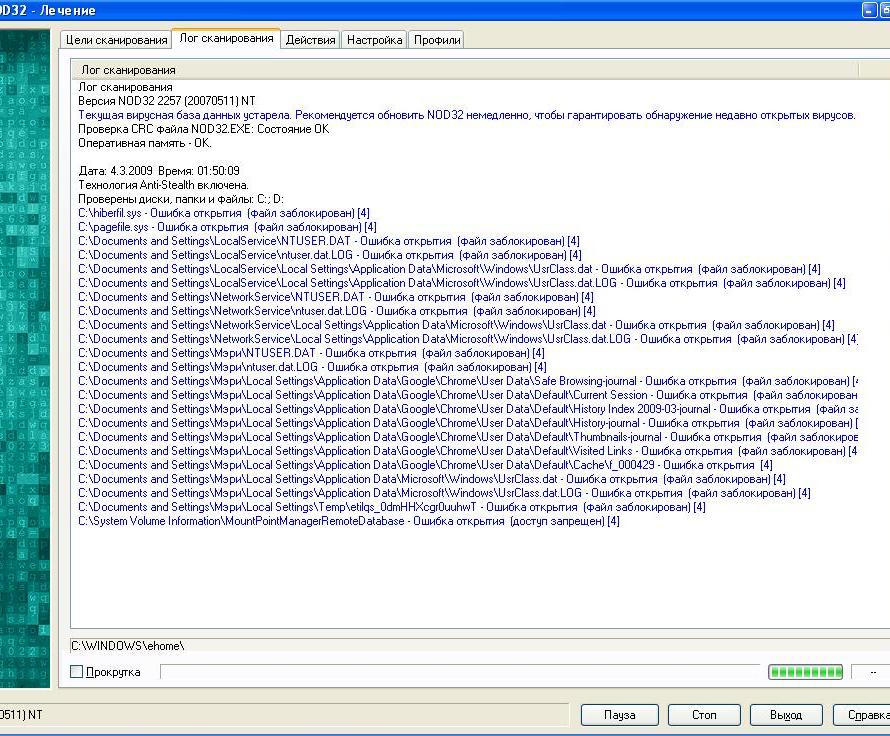Click the green scan activity indicator
The height and width of the screenshot is (736, 890).
pyautogui.click(x=805, y=672)
